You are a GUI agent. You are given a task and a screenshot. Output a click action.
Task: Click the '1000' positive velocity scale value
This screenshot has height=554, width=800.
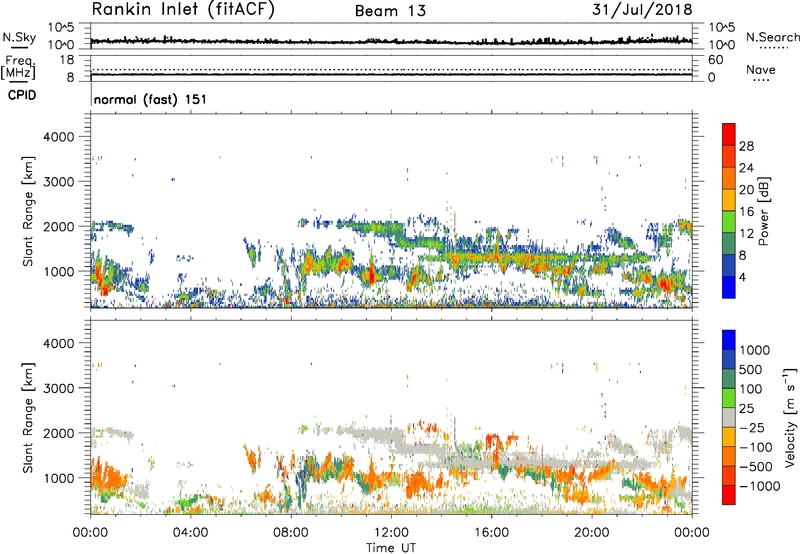(x=755, y=350)
